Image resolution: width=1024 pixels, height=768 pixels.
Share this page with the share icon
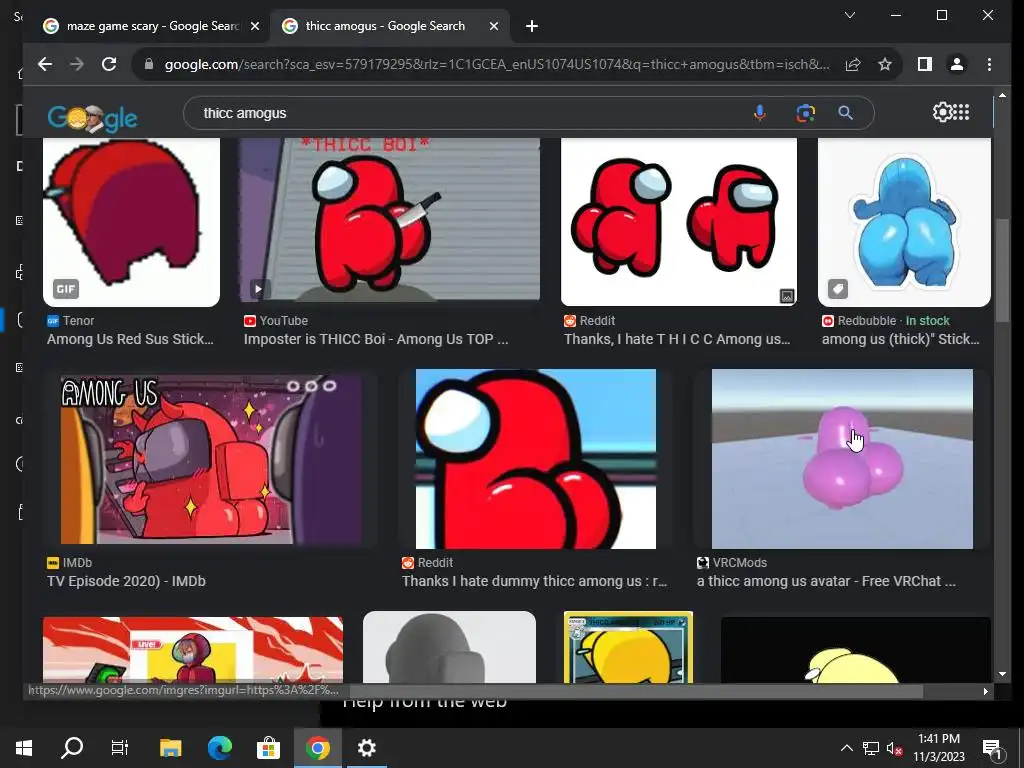[x=853, y=64]
